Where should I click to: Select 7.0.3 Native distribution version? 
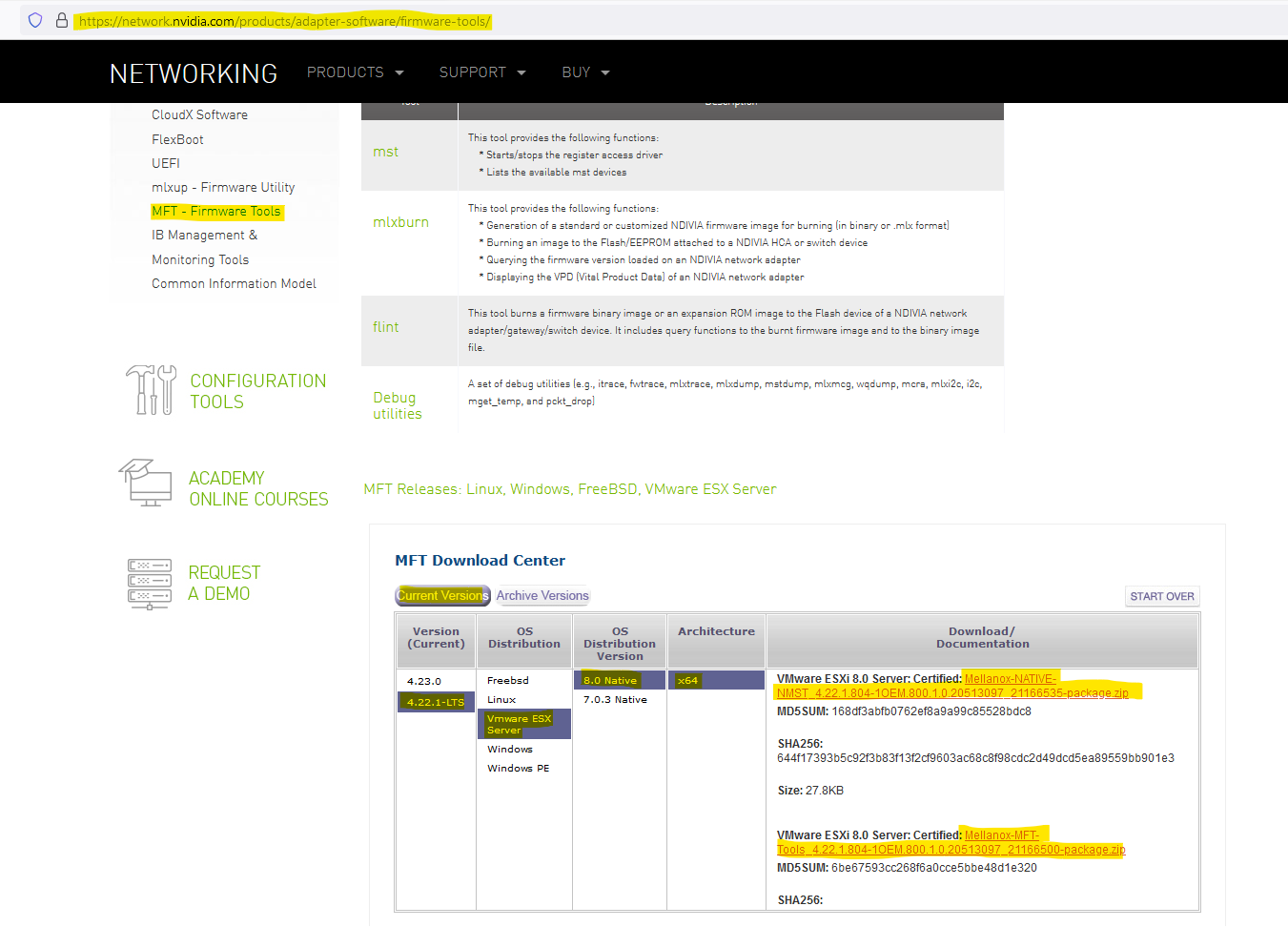[x=615, y=699]
